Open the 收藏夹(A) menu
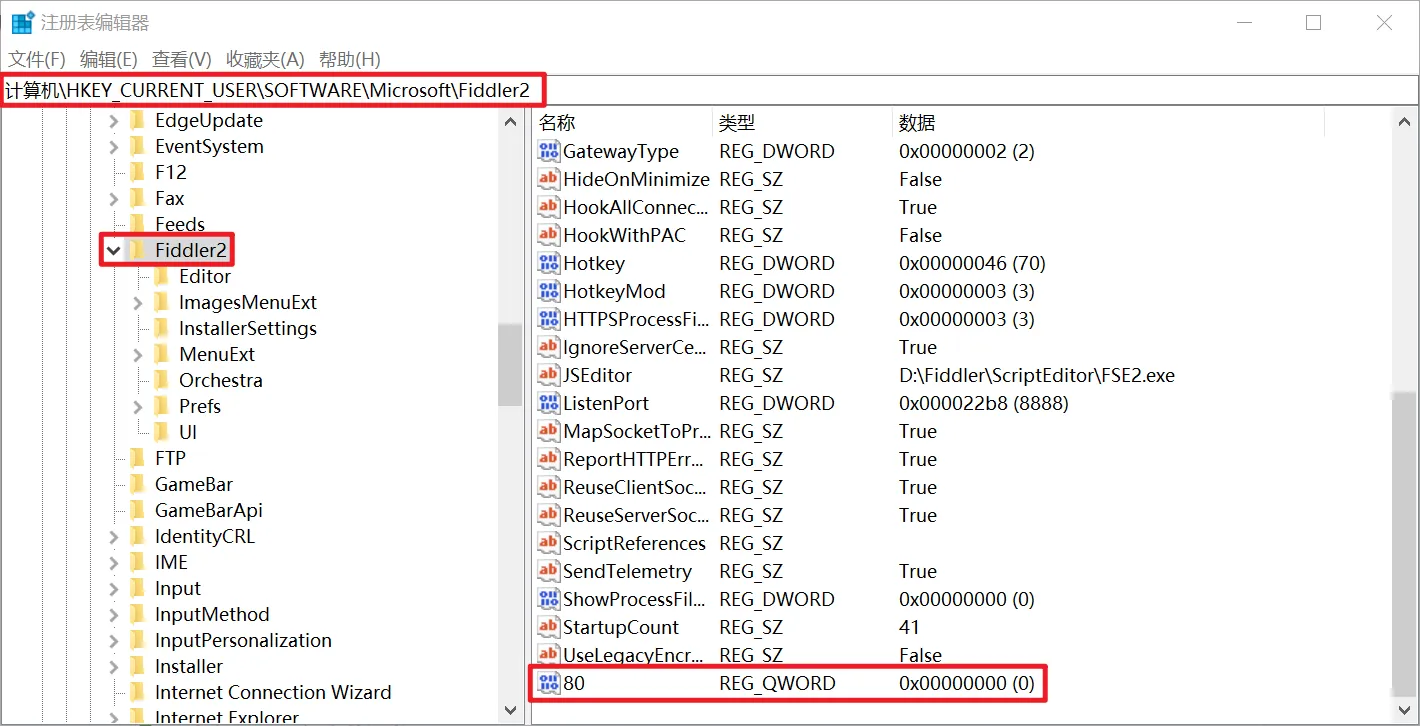 coord(265,59)
